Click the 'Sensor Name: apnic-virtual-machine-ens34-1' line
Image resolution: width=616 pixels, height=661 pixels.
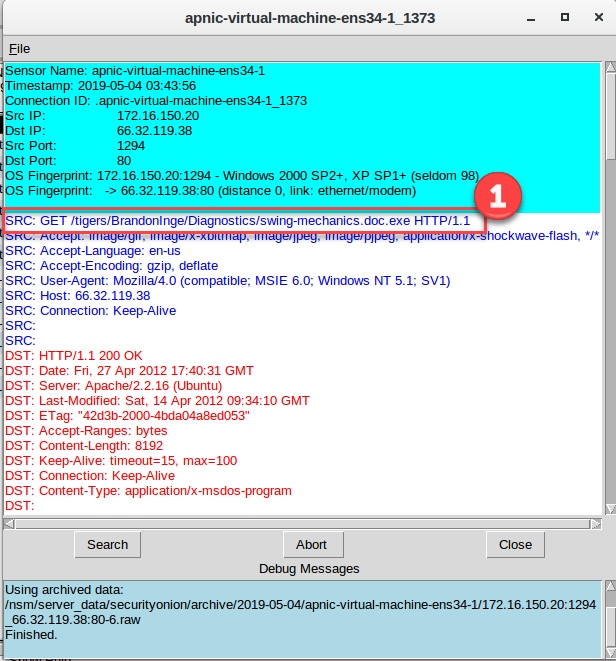(135, 71)
